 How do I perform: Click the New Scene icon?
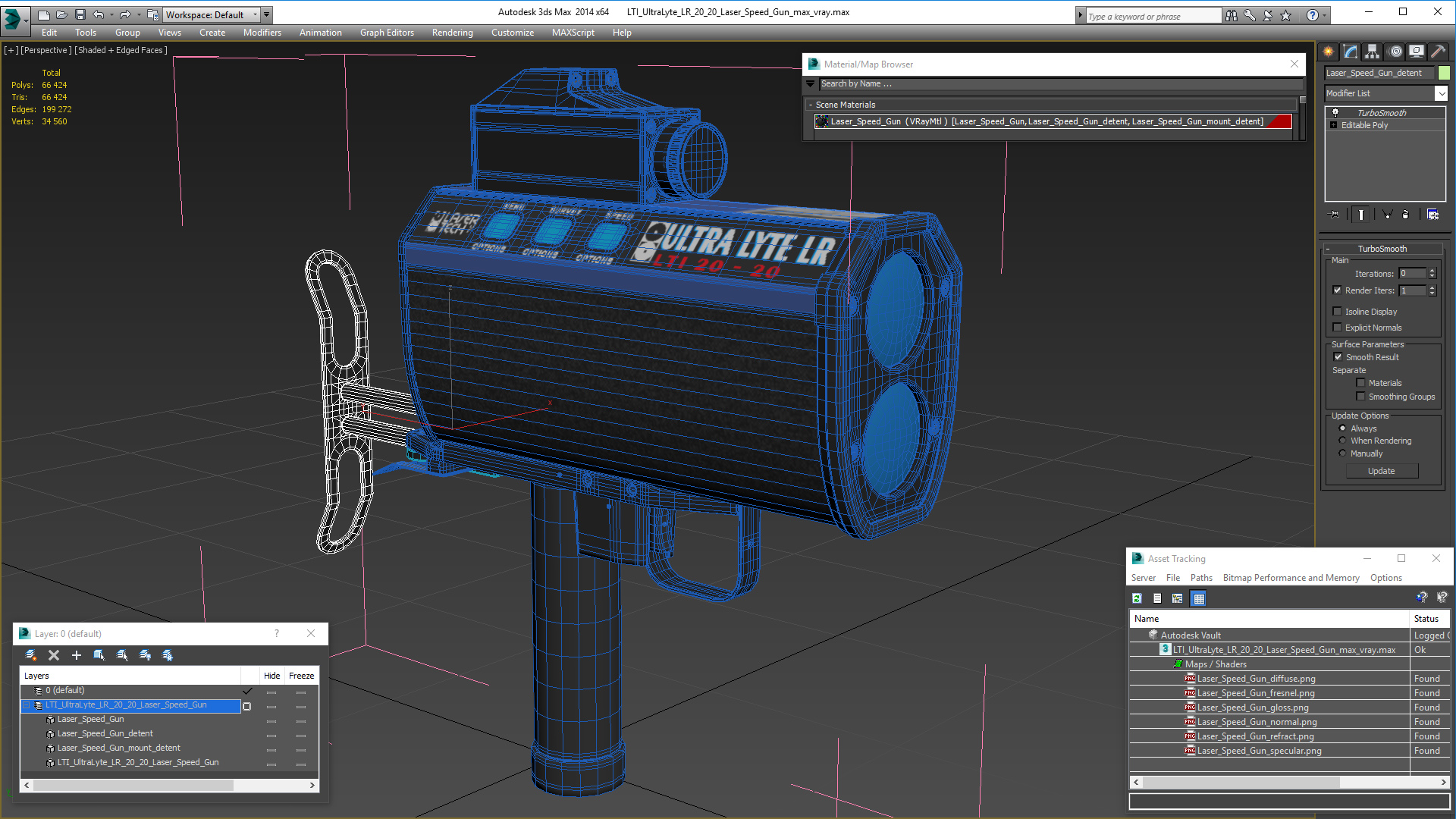44,14
